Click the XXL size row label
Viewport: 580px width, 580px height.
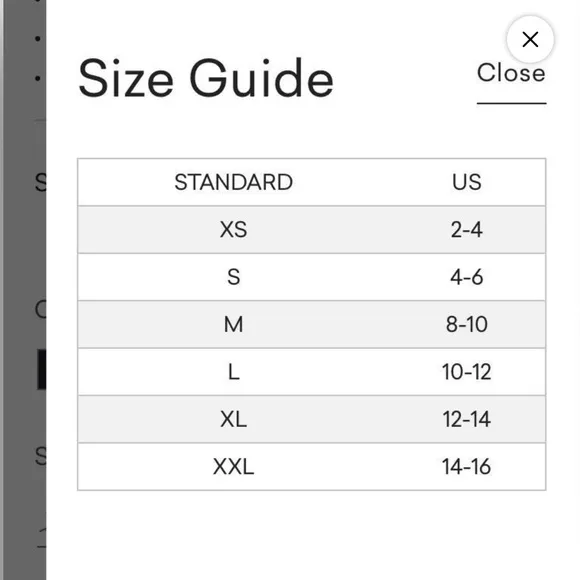click(x=233, y=466)
